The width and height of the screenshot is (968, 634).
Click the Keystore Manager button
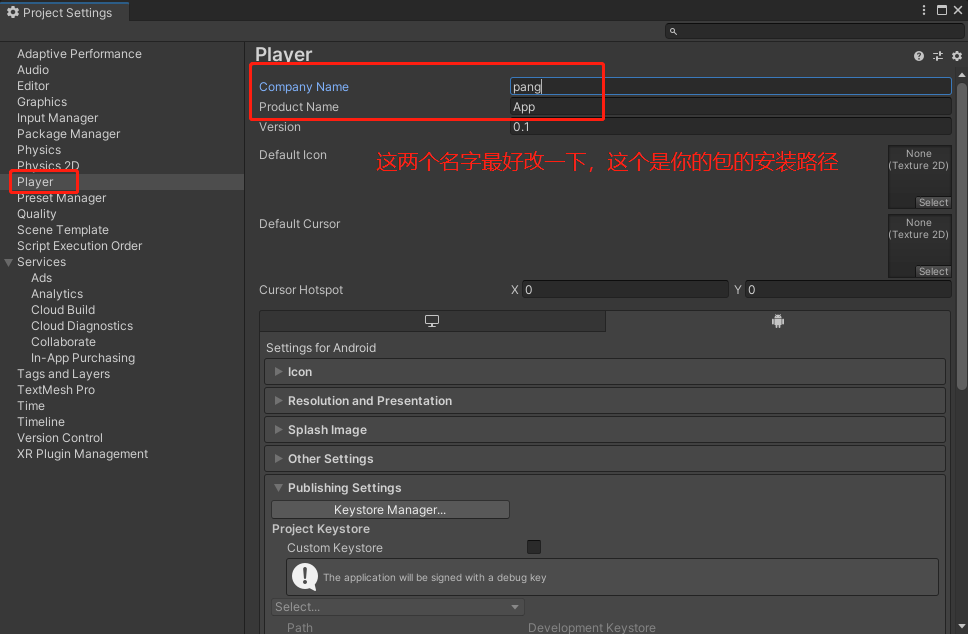click(x=389, y=509)
